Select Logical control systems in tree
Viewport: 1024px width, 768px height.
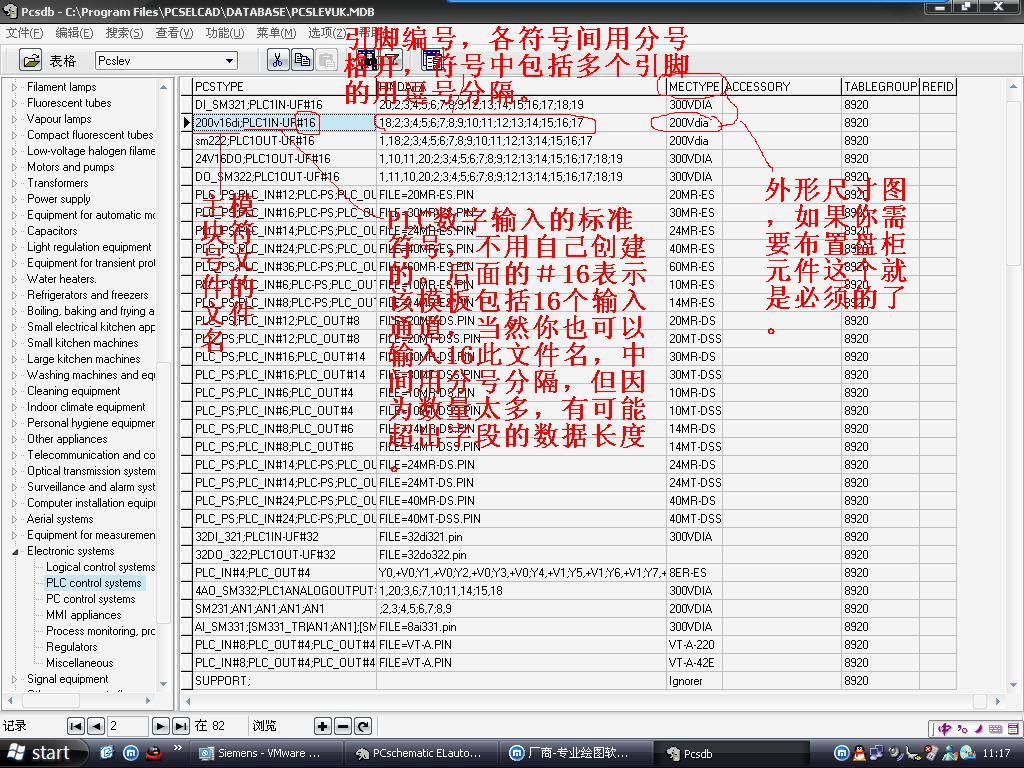(x=101, y=567)
